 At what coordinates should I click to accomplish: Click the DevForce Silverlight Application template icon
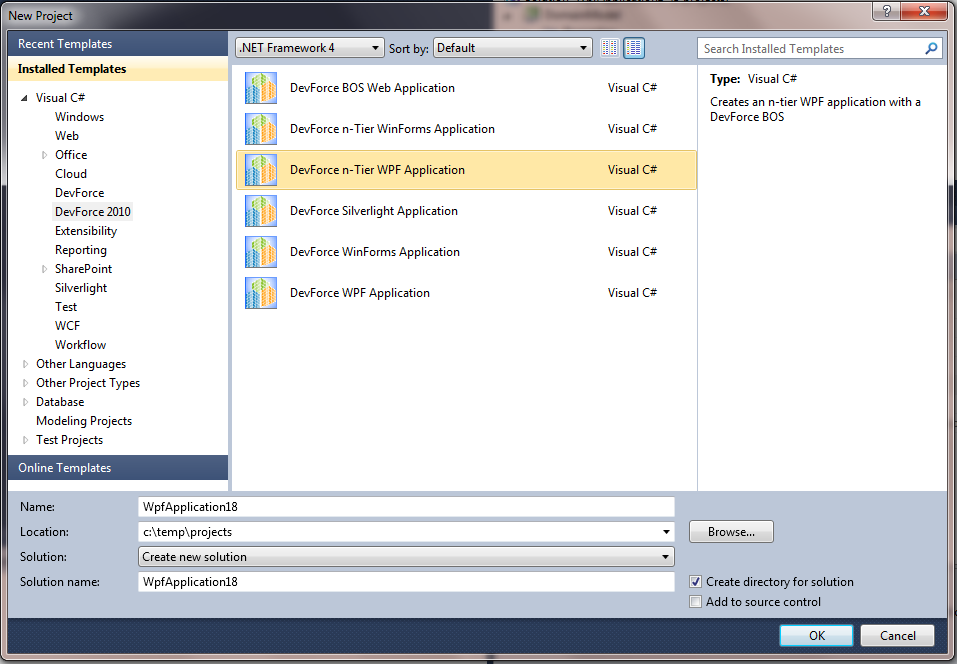[261, 211]
